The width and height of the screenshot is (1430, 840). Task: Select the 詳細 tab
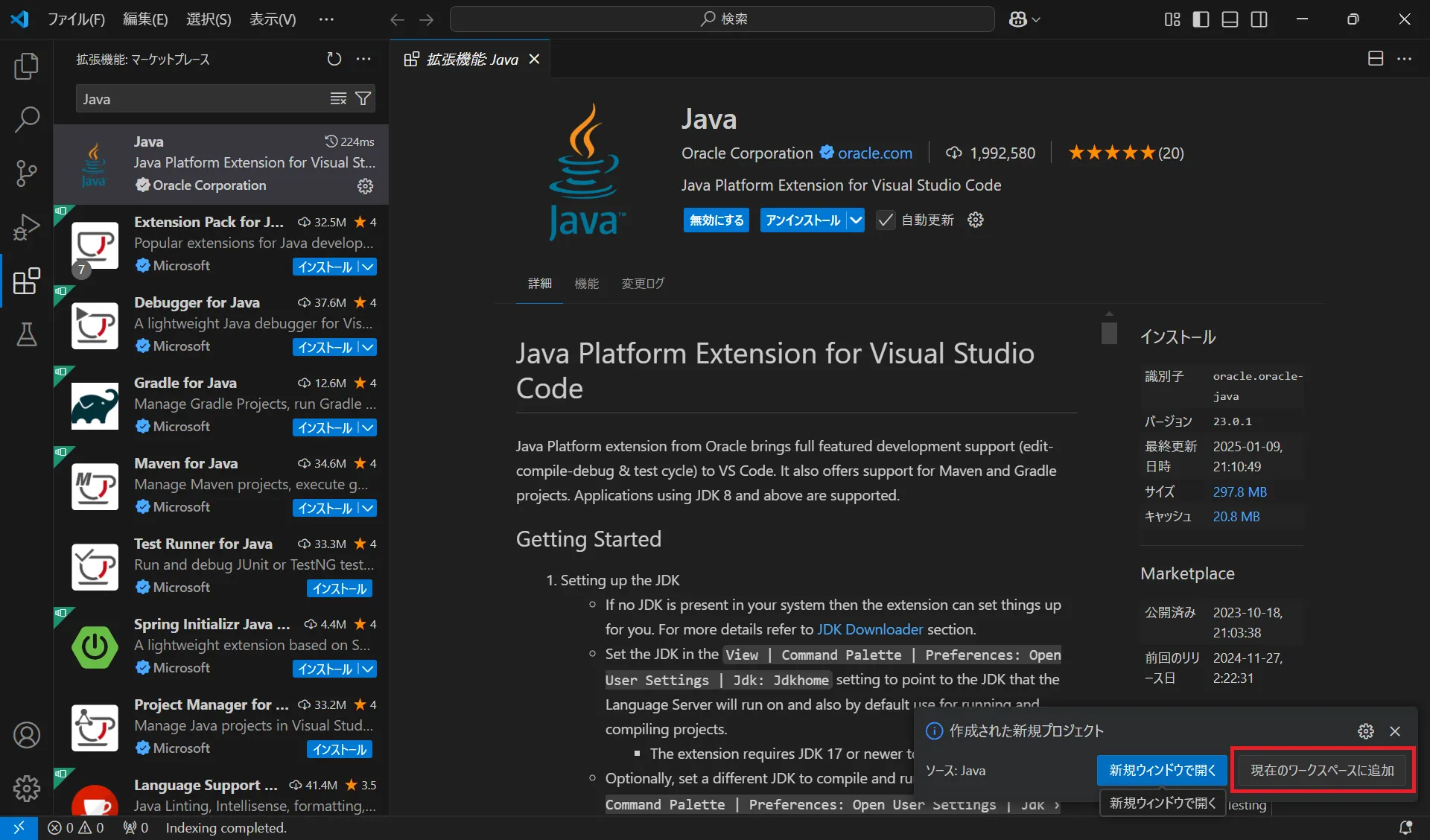point(540,284)
